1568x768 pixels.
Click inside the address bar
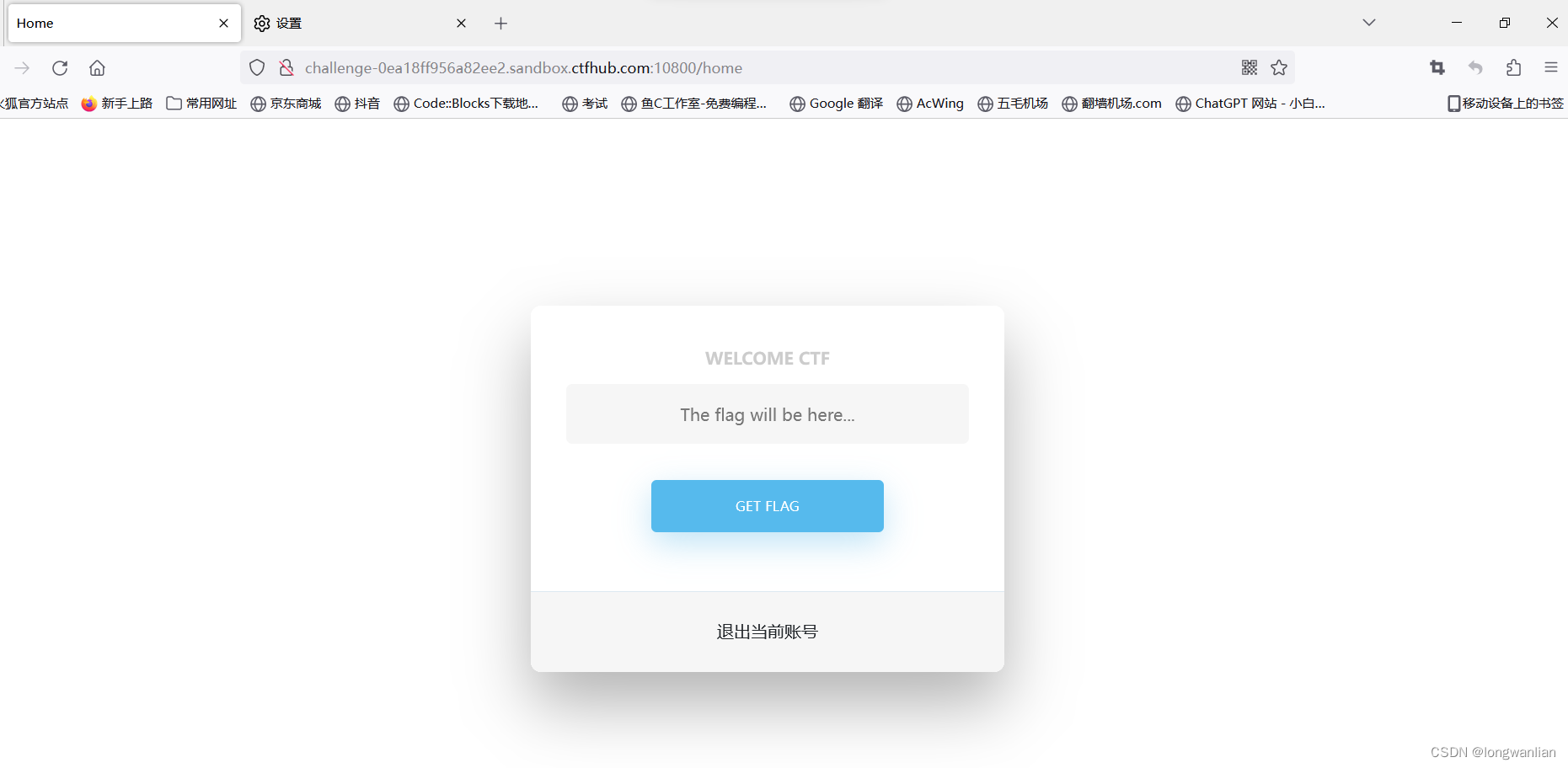click(x=758, y=67)
